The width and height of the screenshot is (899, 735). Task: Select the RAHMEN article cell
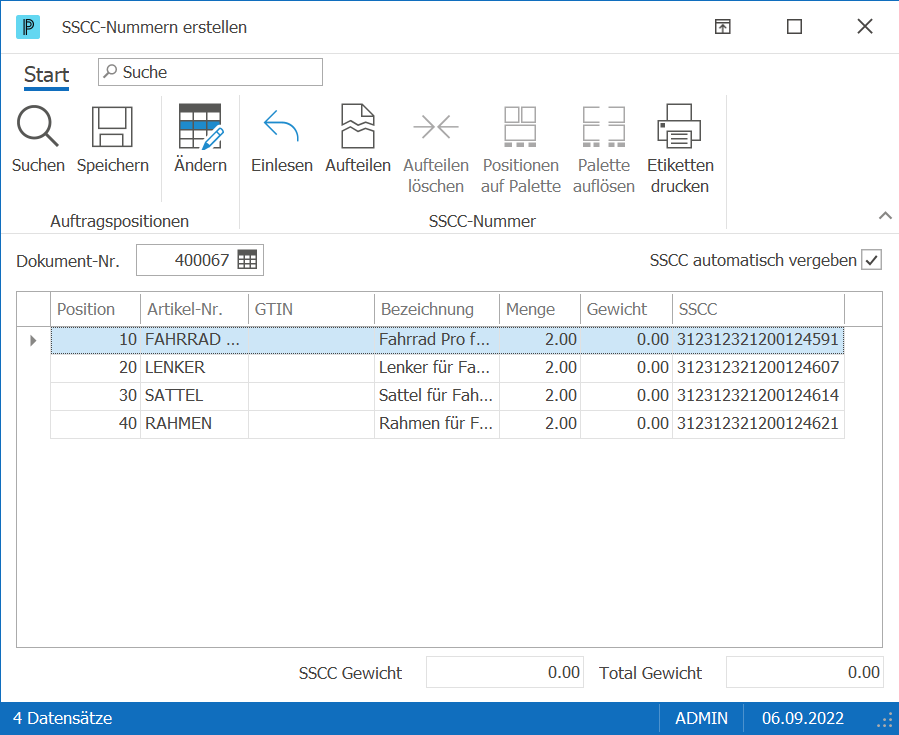(194, 424)
